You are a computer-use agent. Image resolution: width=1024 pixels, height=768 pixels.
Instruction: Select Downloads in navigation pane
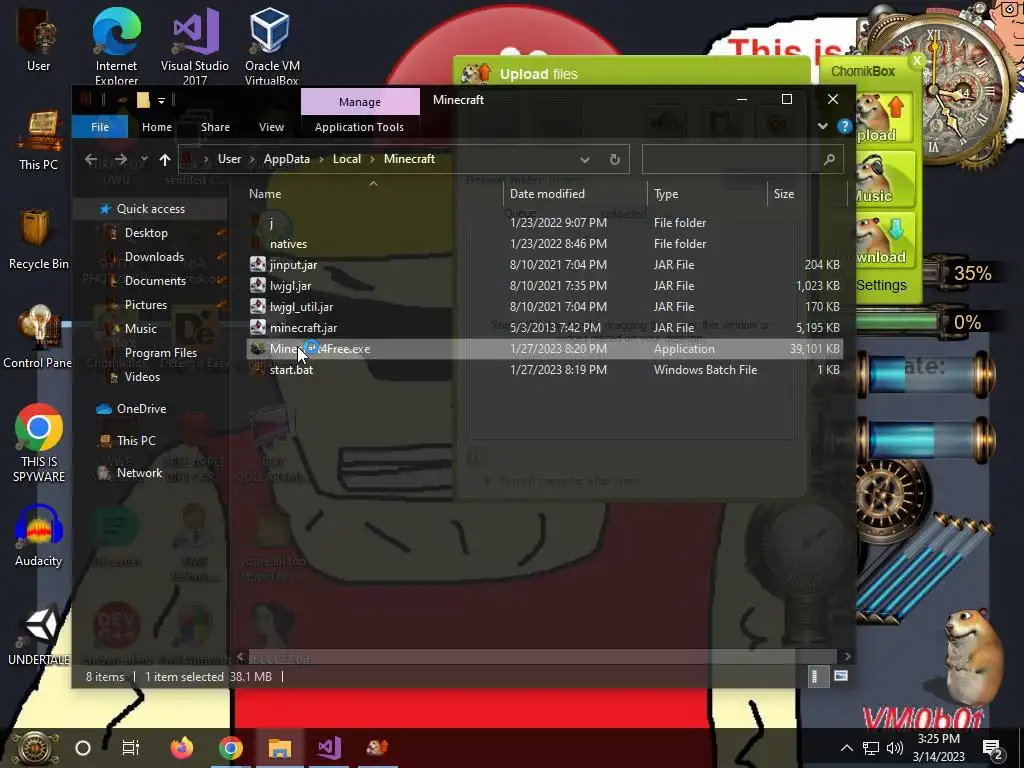coord(154,257)
